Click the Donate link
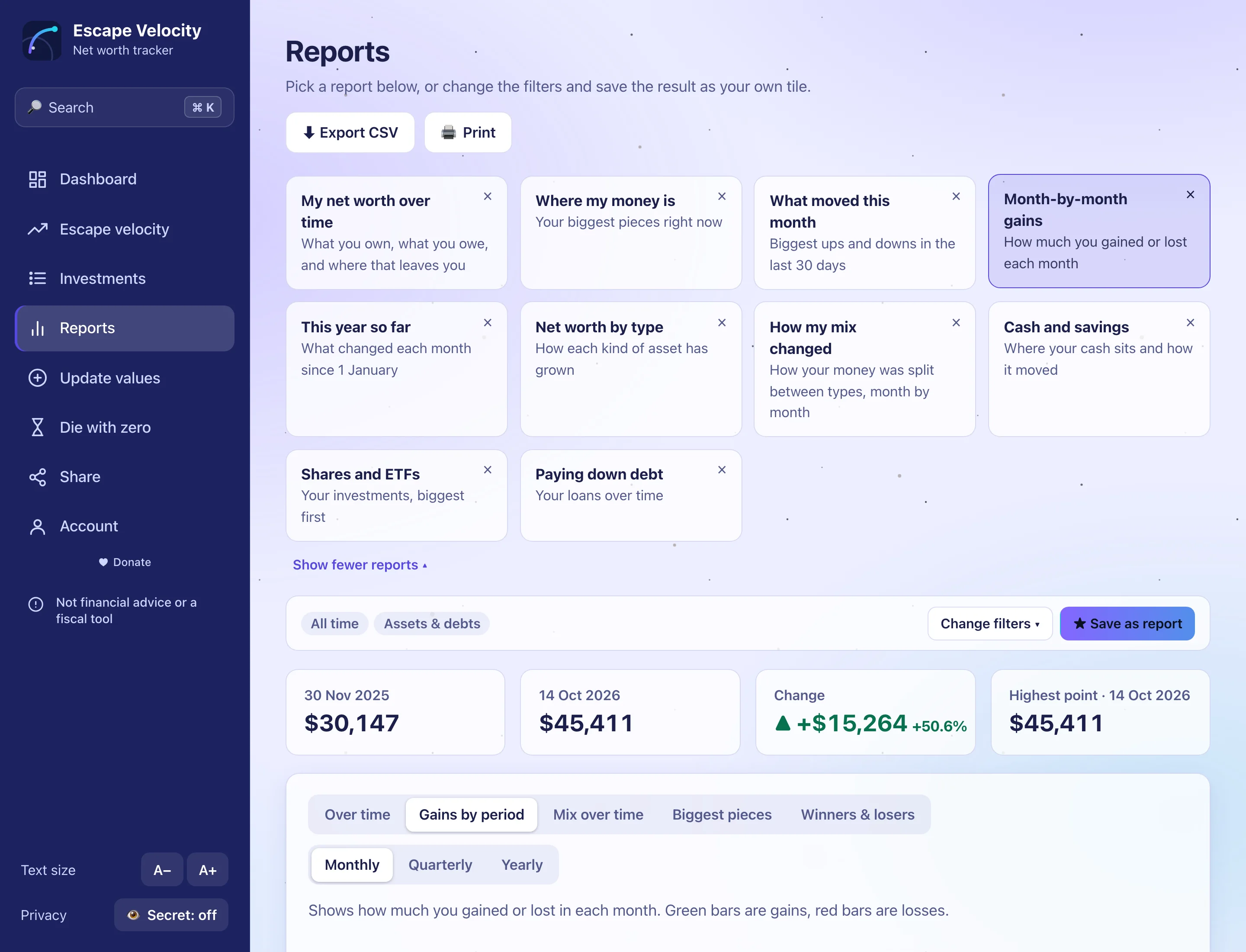The image size is (1246, 952). pos(125,563)
